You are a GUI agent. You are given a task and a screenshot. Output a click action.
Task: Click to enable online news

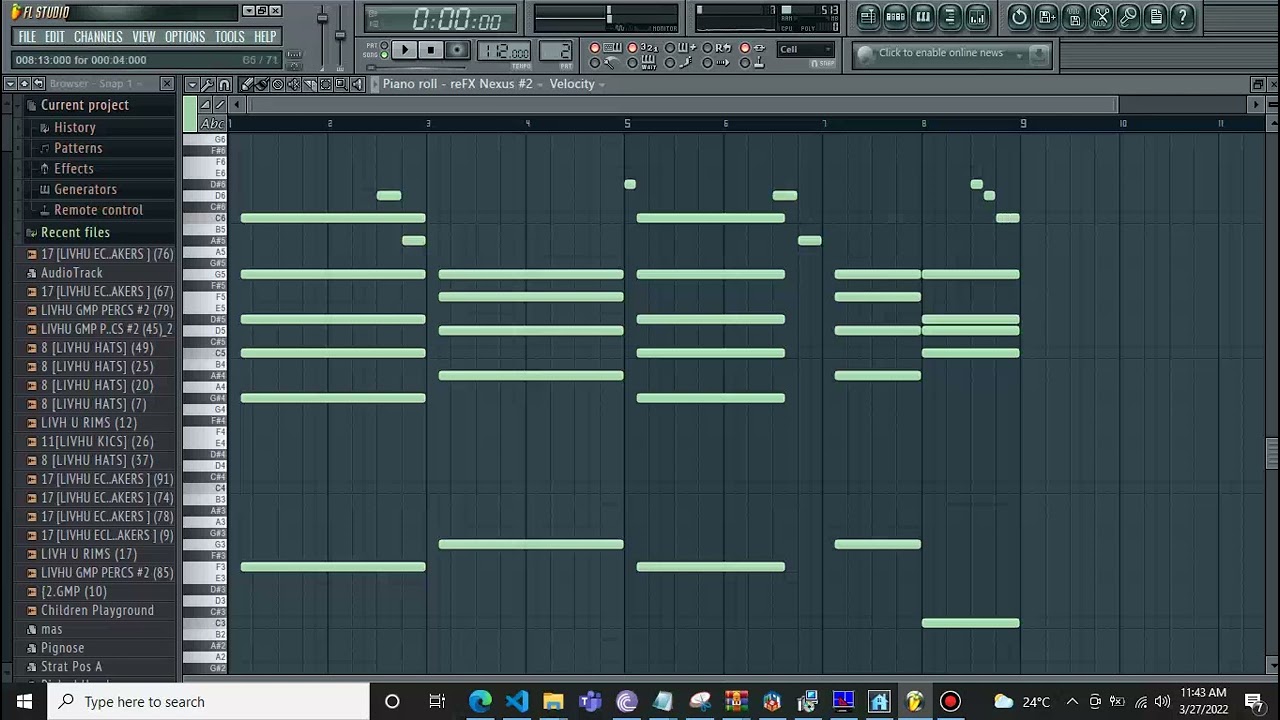tap(941, 53)
